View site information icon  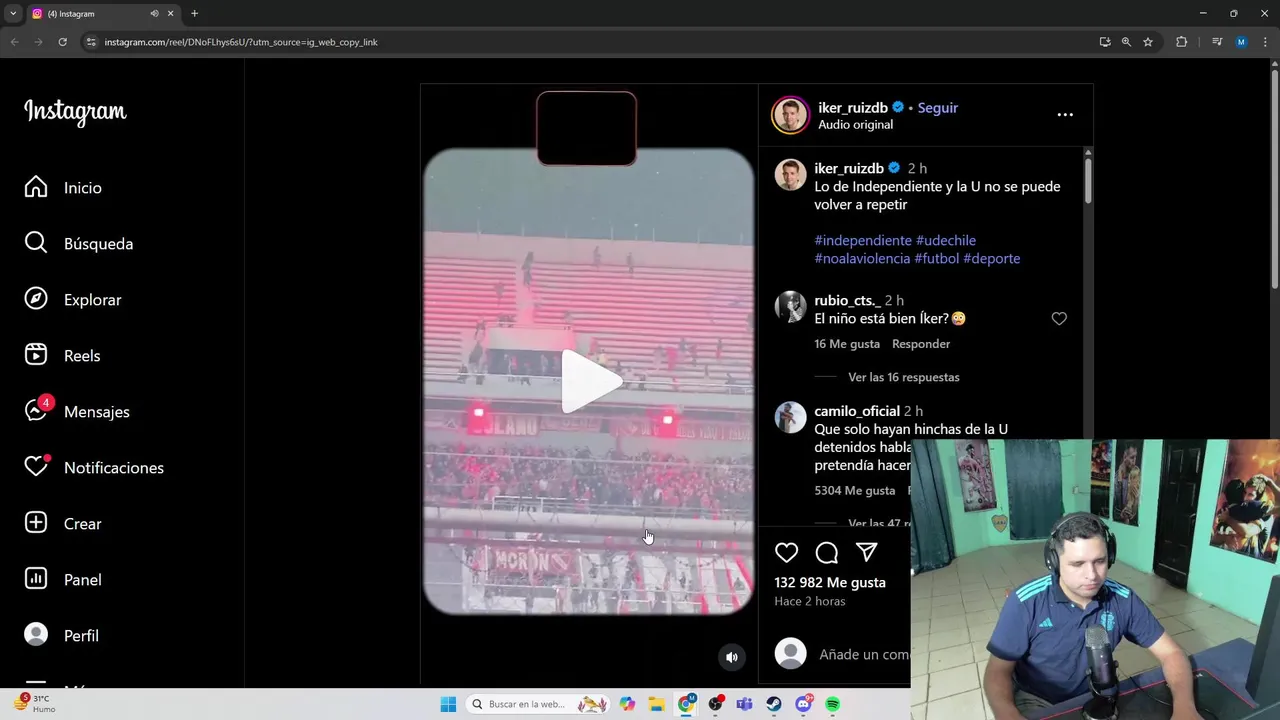pyautogui.click(x=91, y=42)
